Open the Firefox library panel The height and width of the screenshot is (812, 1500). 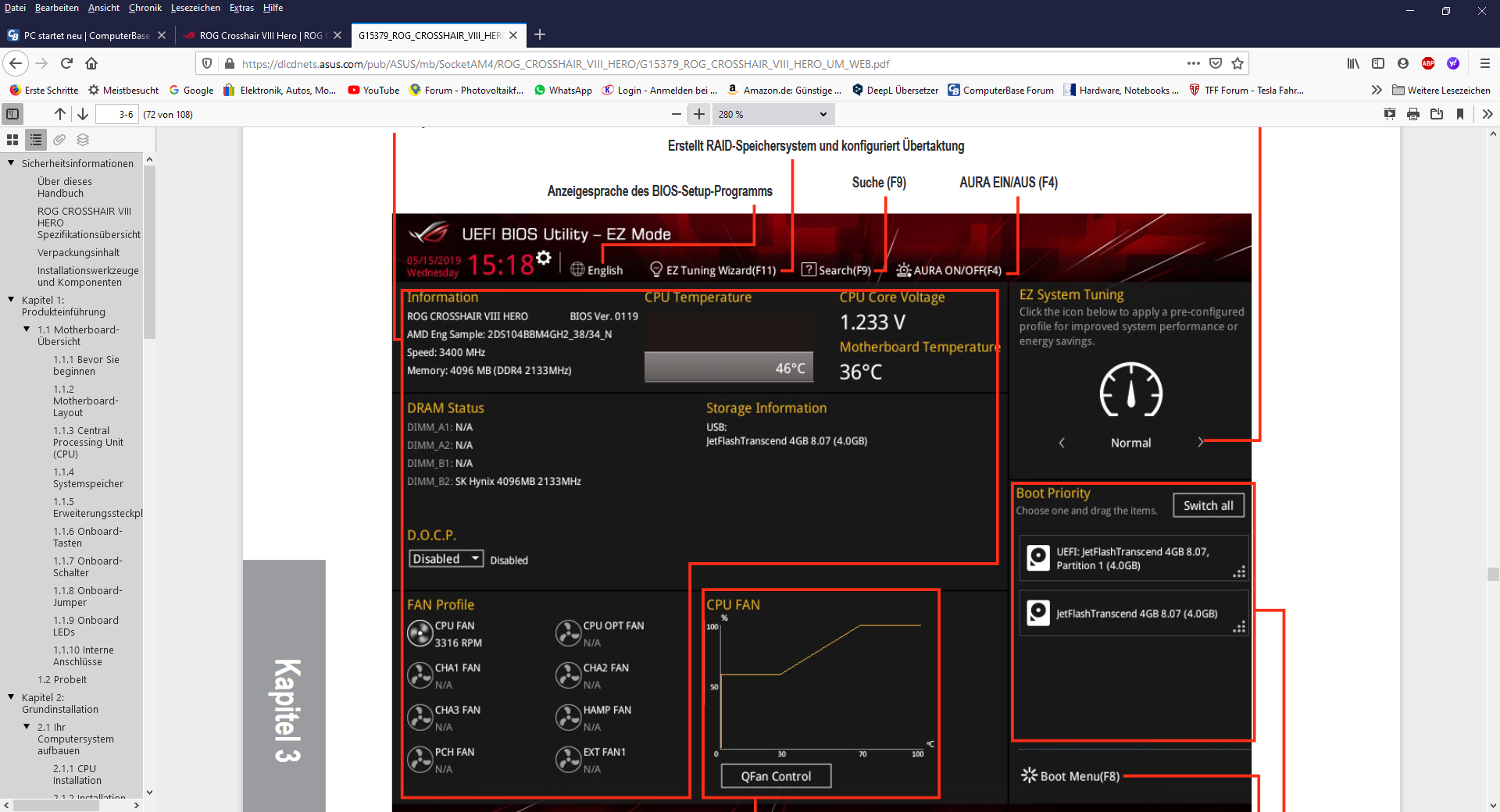[x=1353, y=63]
